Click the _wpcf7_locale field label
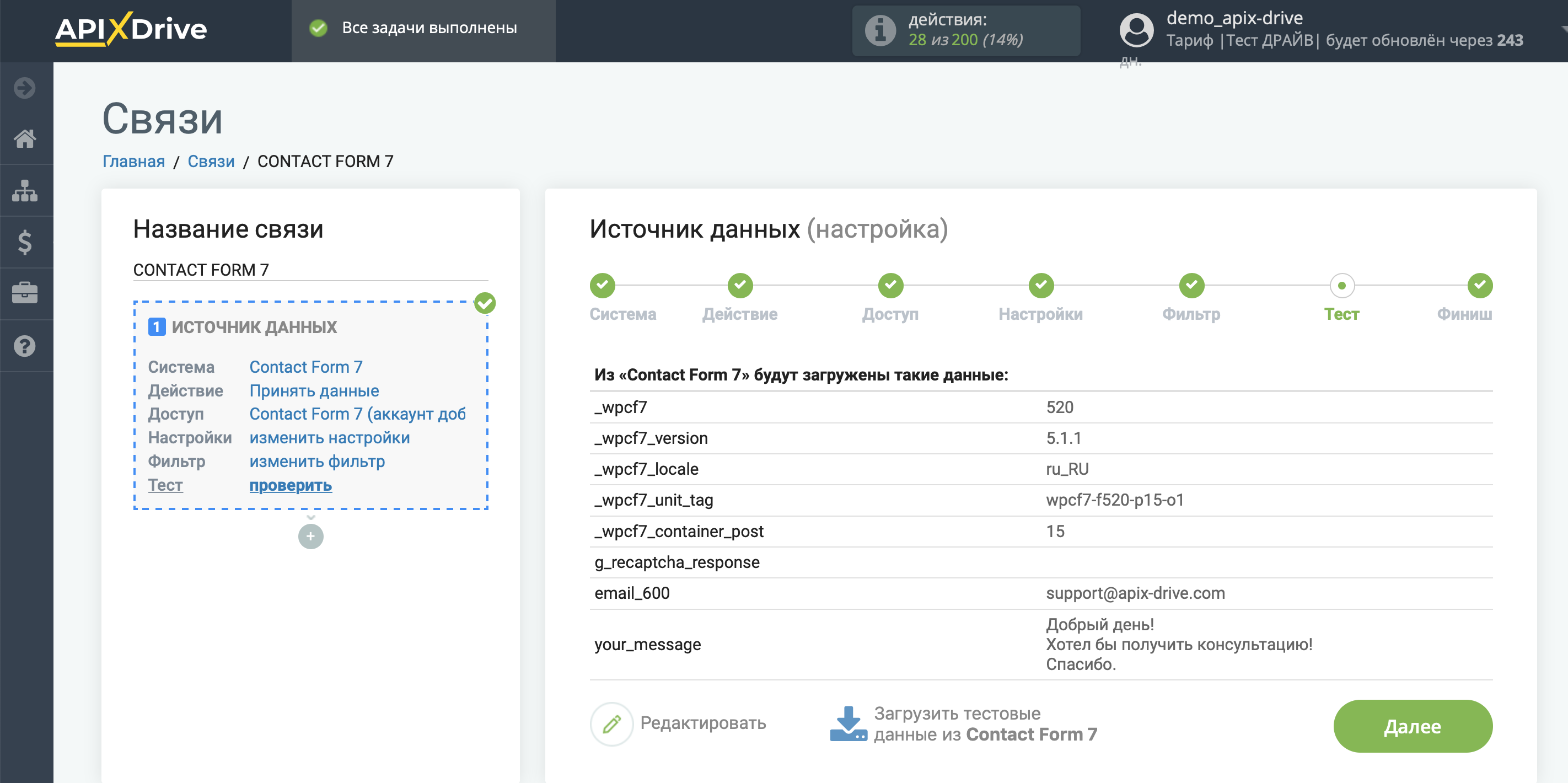The height and width of the screenshot is (783, 1568). point(646,469)
